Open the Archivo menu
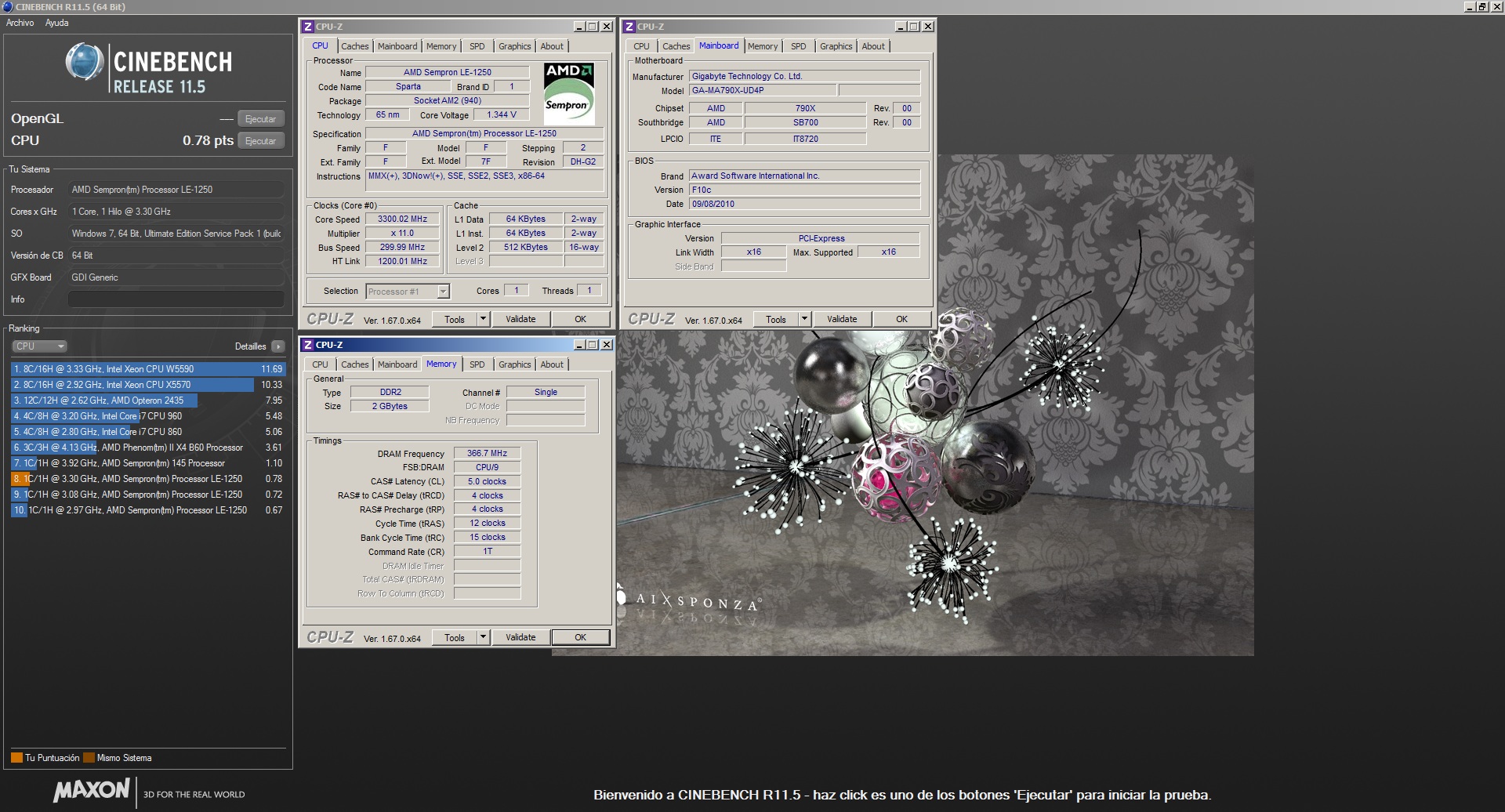Screen dimensions: 1505x812 pyautogui.click(x=20, y=23)
